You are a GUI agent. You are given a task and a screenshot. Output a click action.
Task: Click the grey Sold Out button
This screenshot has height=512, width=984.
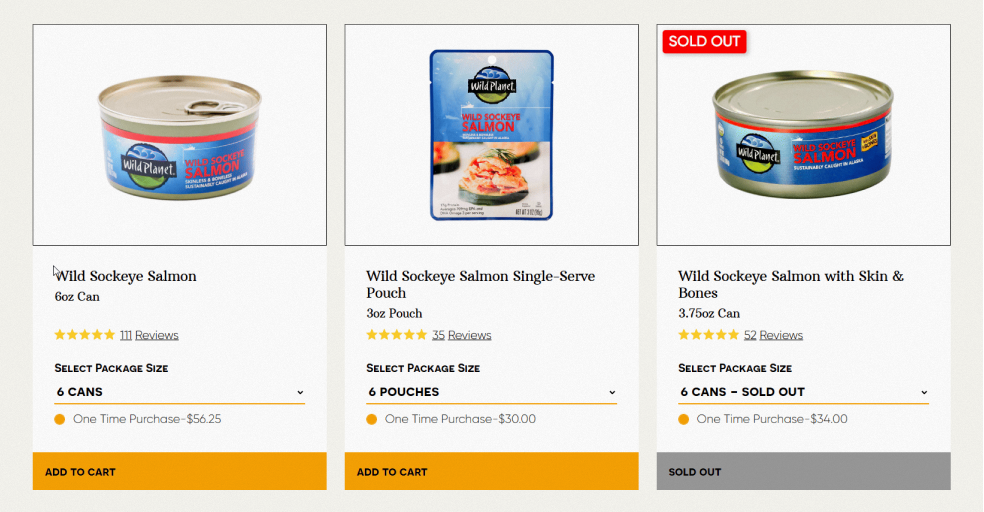pyautogui.click(x=803, y=471)
